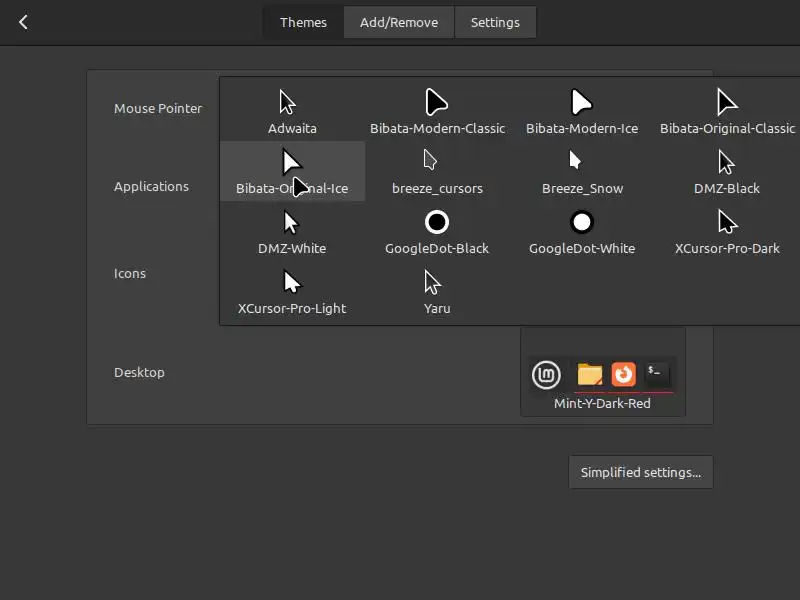Select Bibata-Original-Classic pointer

(727, 111)
